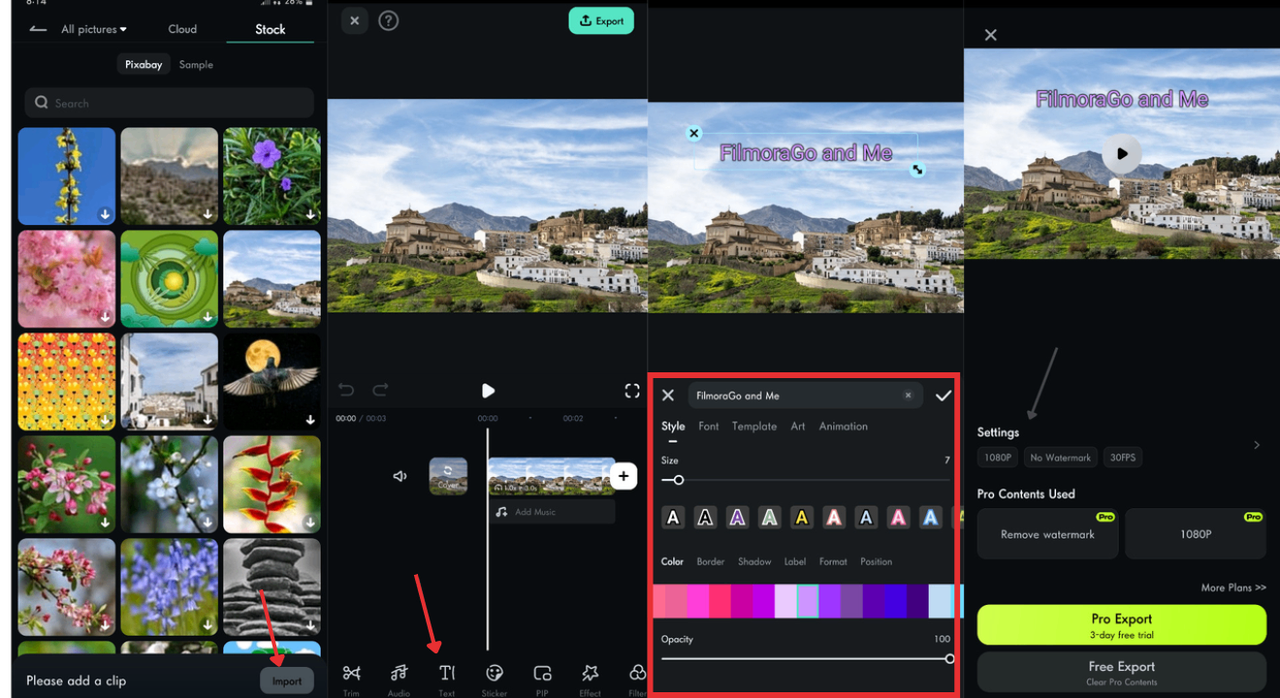The width and height of the screenshot is (1280, 698).
Task: Click the Import button
Action: point(287,681)
